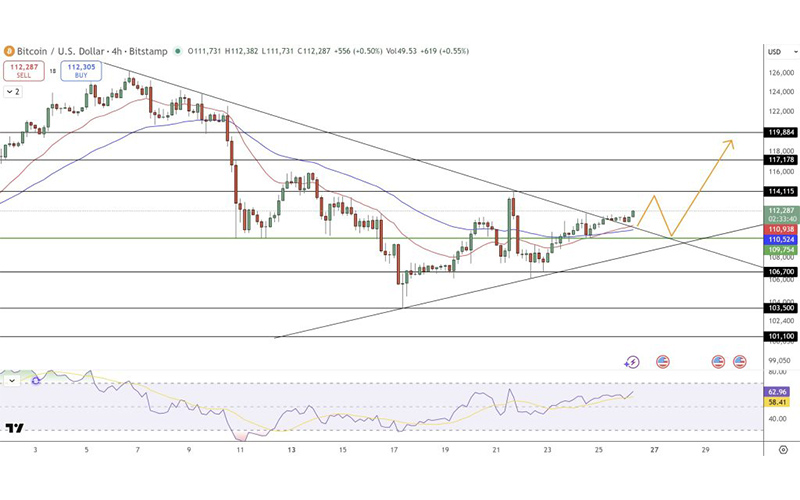Select the 117,178 horizontal line price label

pos(780,159)
